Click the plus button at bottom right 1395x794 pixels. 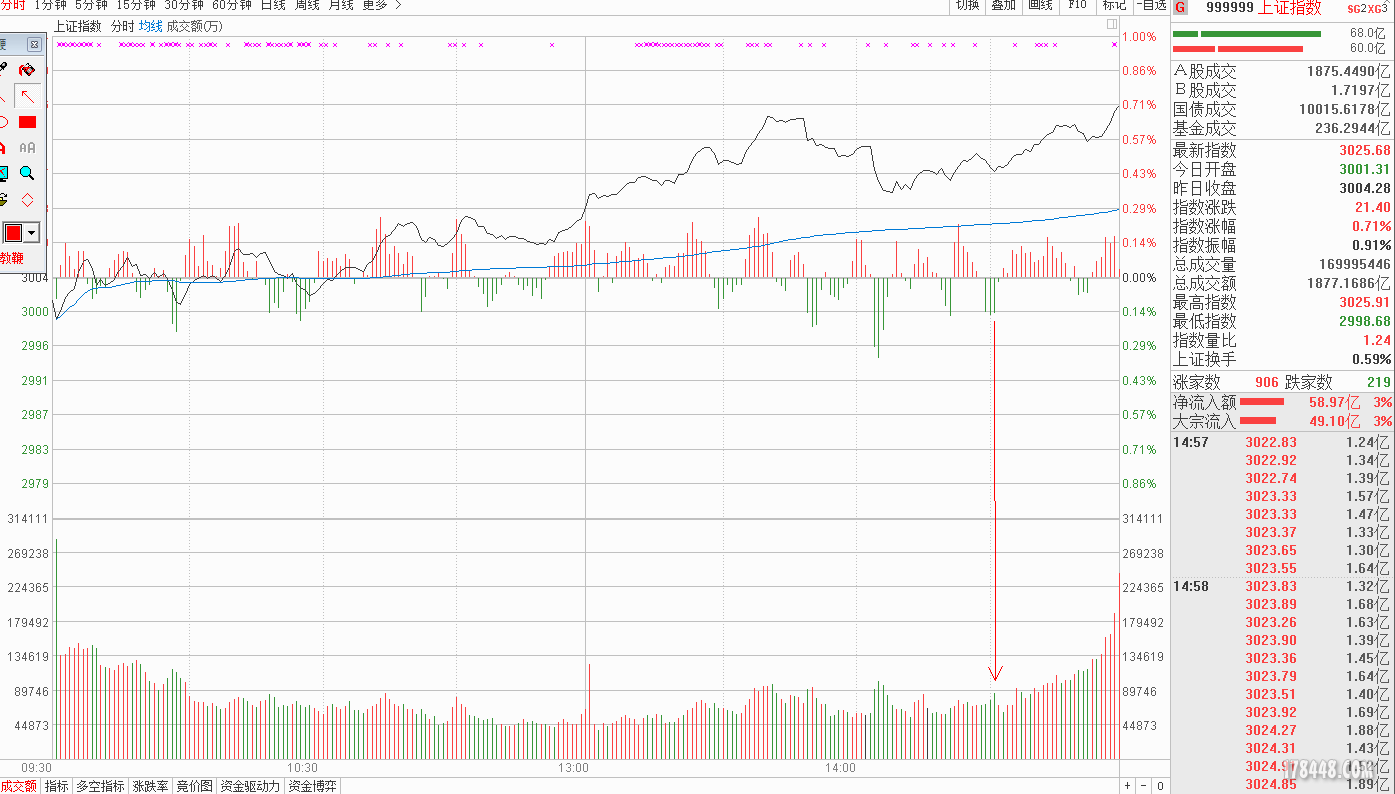1128,786
